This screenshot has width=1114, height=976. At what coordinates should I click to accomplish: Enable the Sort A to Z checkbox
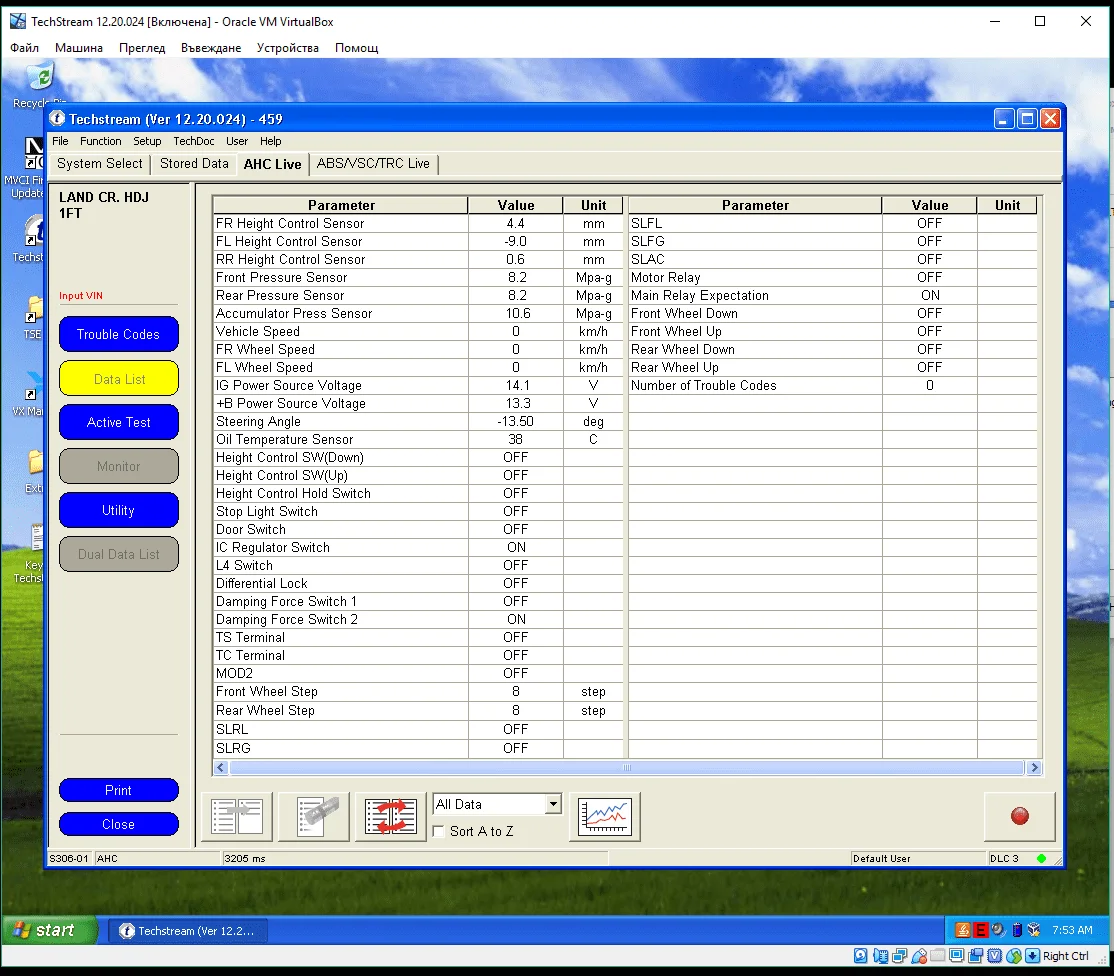pos(439,831)
